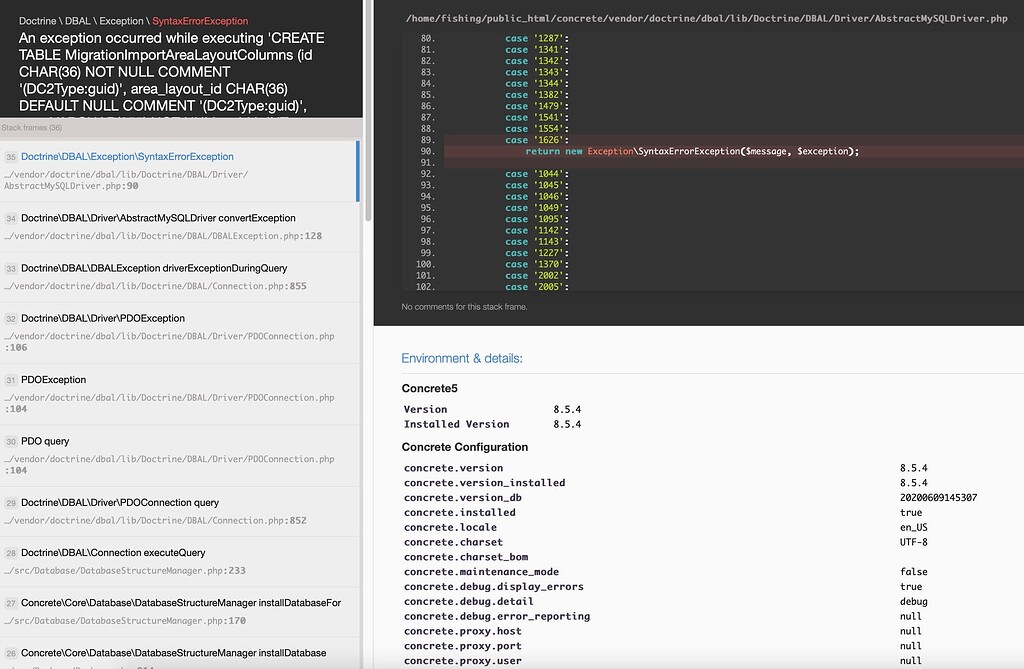Click the Stack frames (36) label
Screen dimensions: 1024x669
[x=33, y=127]
